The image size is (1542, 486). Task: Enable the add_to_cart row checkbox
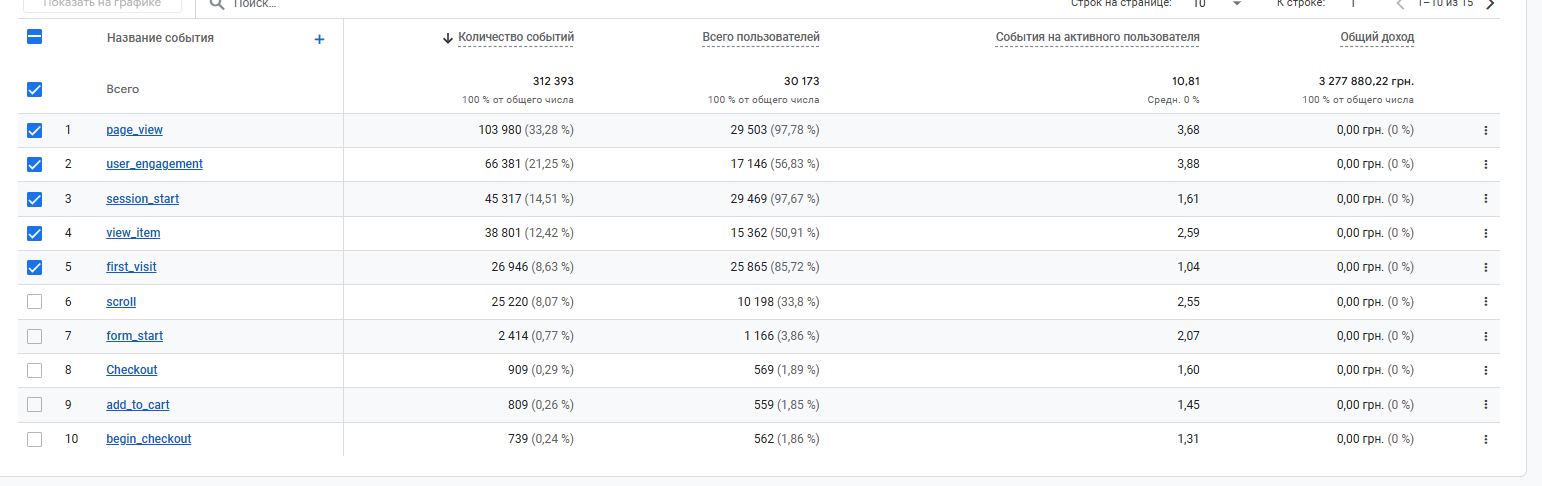(35, 405)
